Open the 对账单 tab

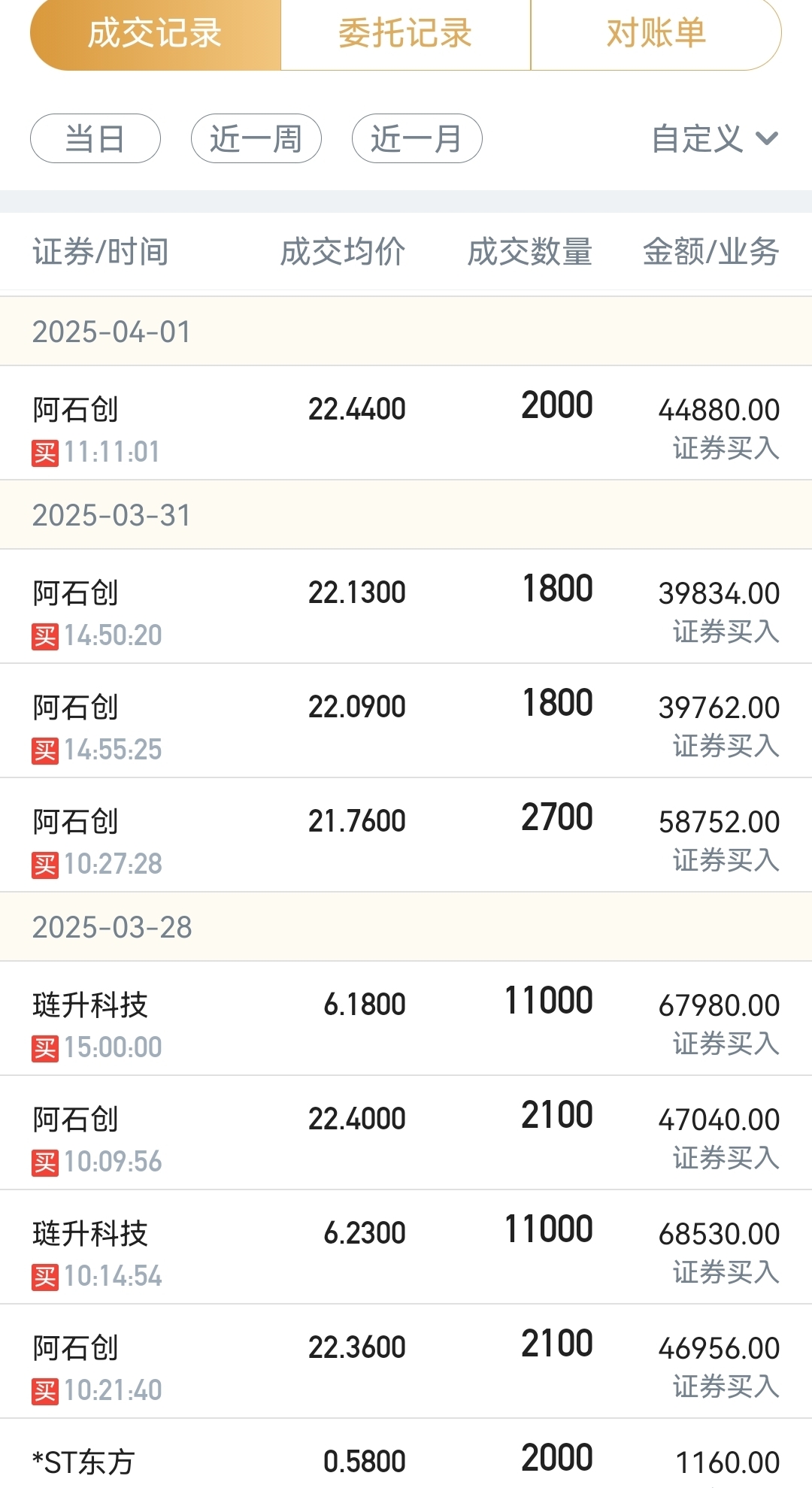(x=656, y=34)
